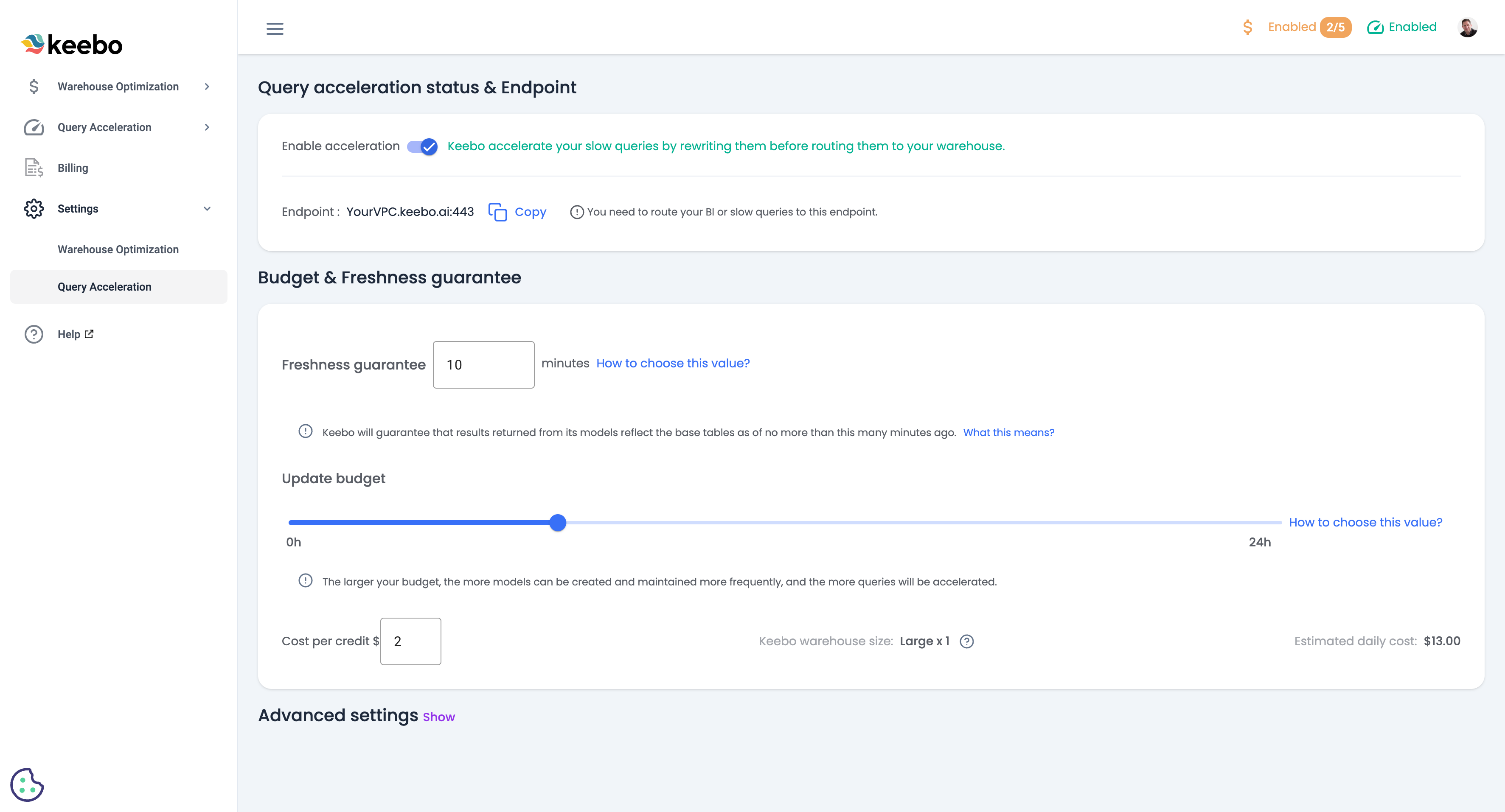The height and width of the screenshot is (812, 1505).
Task: Click the external link icon beside Help
Action: pyautogui.click(x=89, y=334)
